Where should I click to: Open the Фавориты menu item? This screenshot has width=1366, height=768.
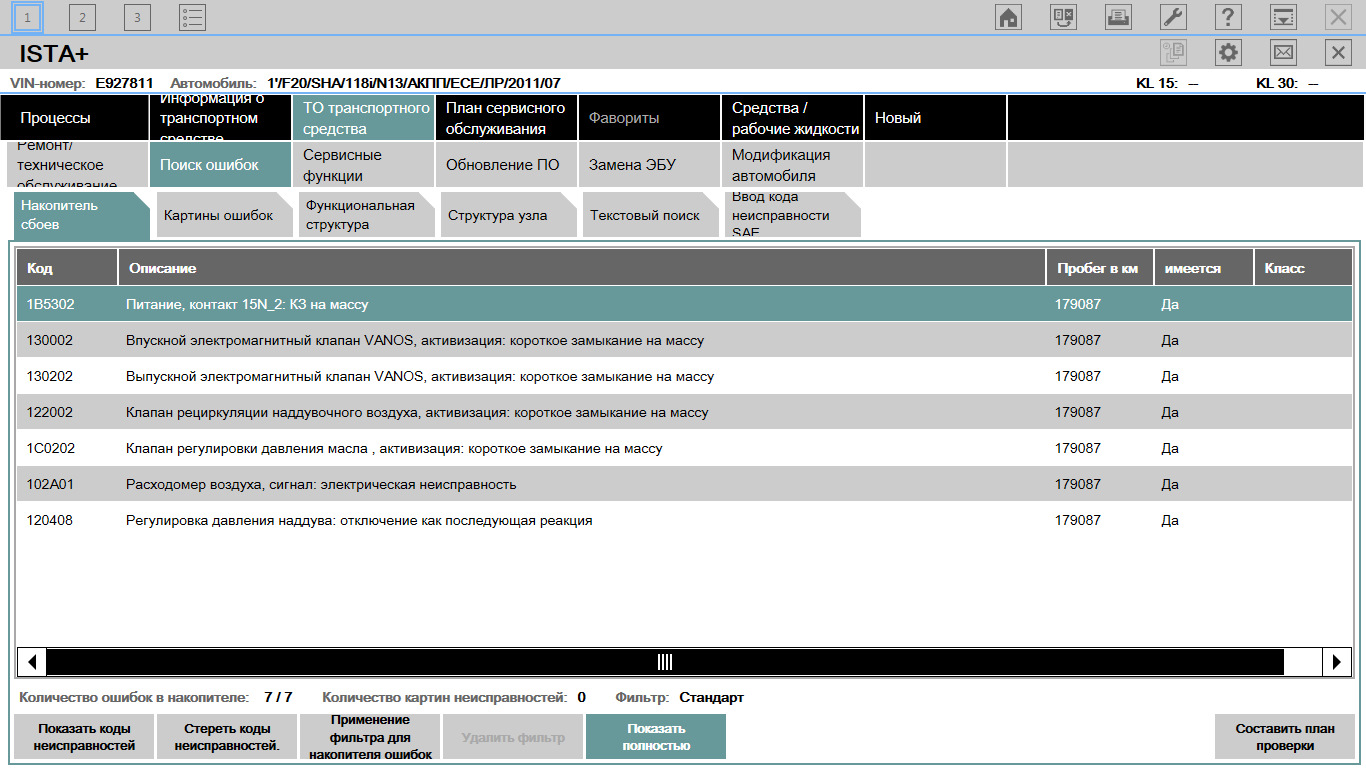(649, 118)
